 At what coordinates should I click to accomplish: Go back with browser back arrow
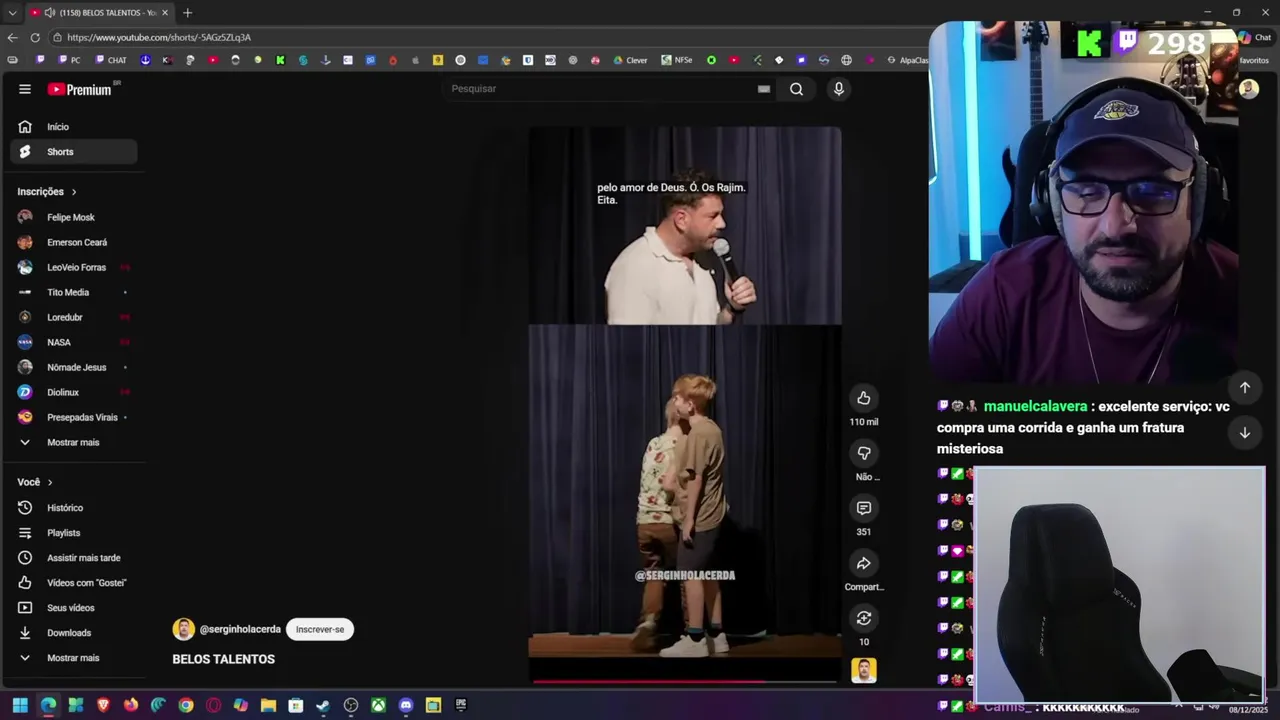tap(12, 37)
